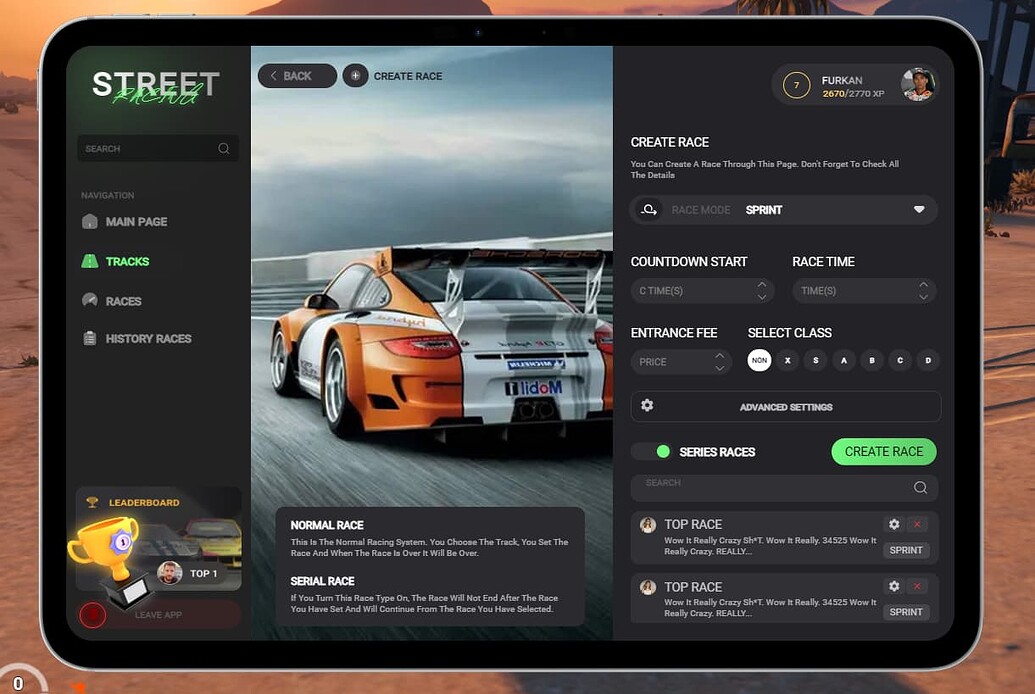The height and width of the screenshot is (694, 1035).
Task: Click the magnifier icon in the Series Races search
Action: tap(919, 488)
